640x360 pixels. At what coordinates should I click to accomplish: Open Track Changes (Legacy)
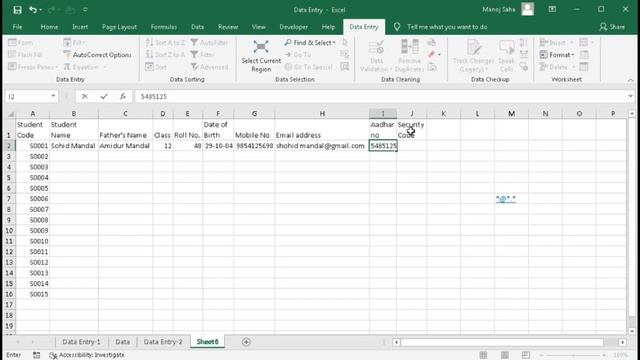pos(473,56)
